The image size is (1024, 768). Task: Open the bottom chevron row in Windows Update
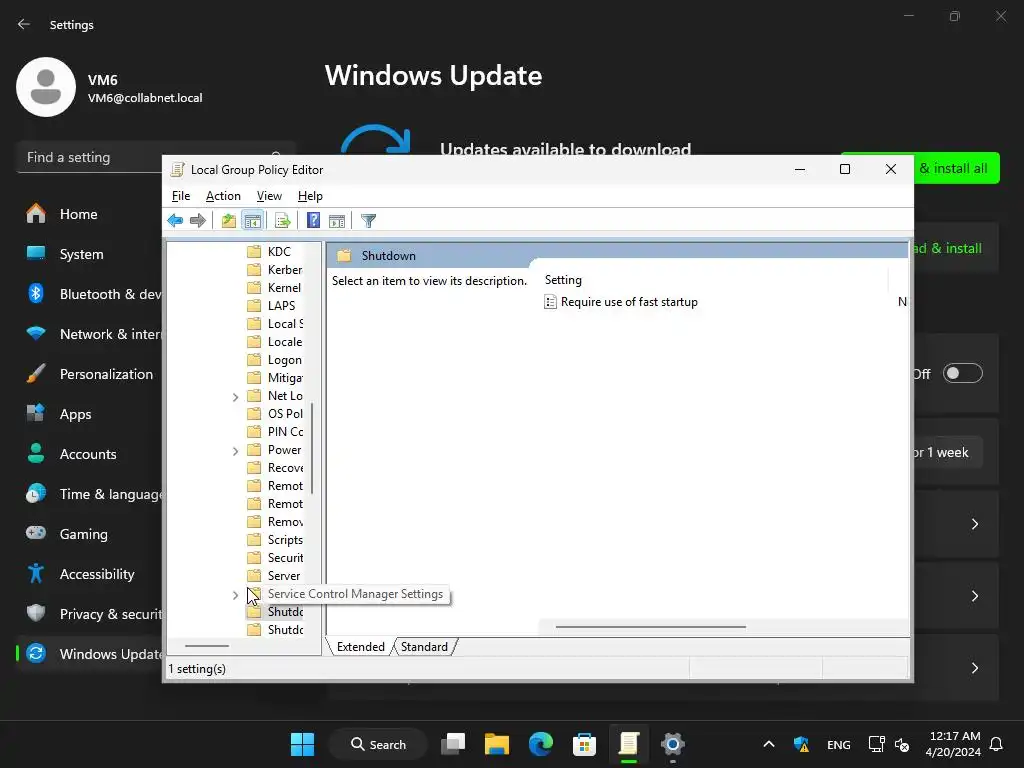pos(974,668)
